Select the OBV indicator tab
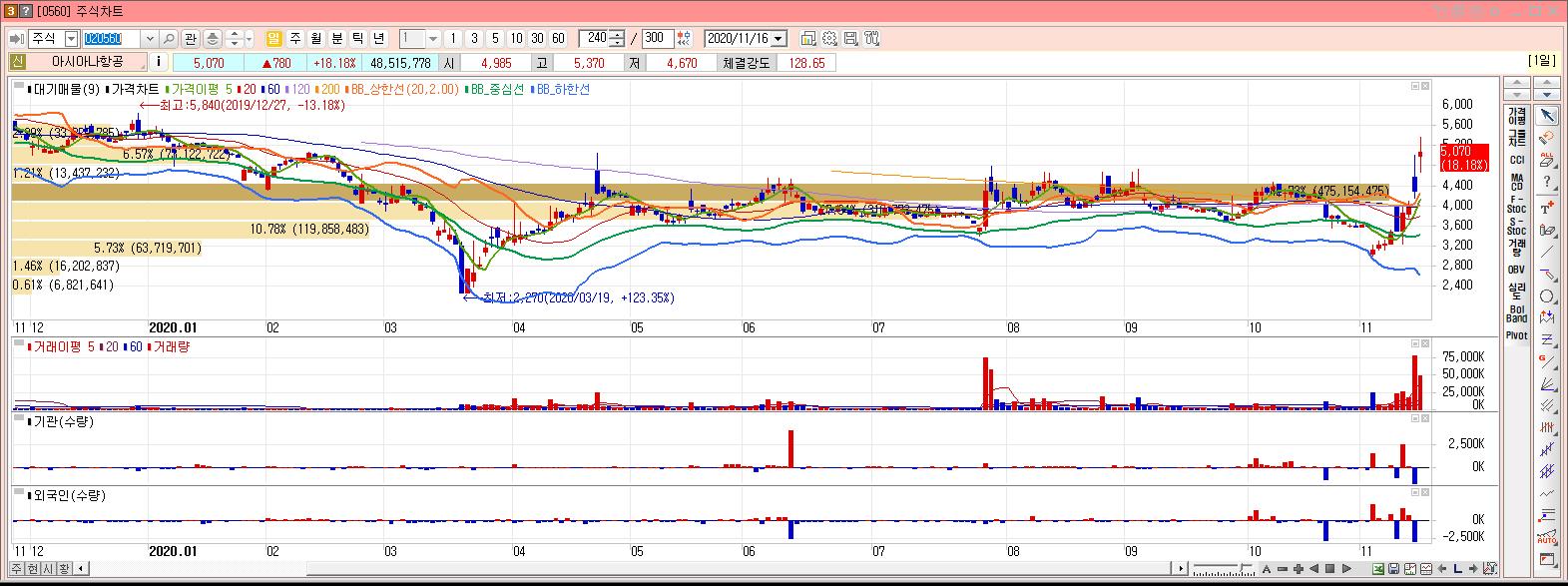This screenshot has height=586, width=1568. pos(1516,270)
